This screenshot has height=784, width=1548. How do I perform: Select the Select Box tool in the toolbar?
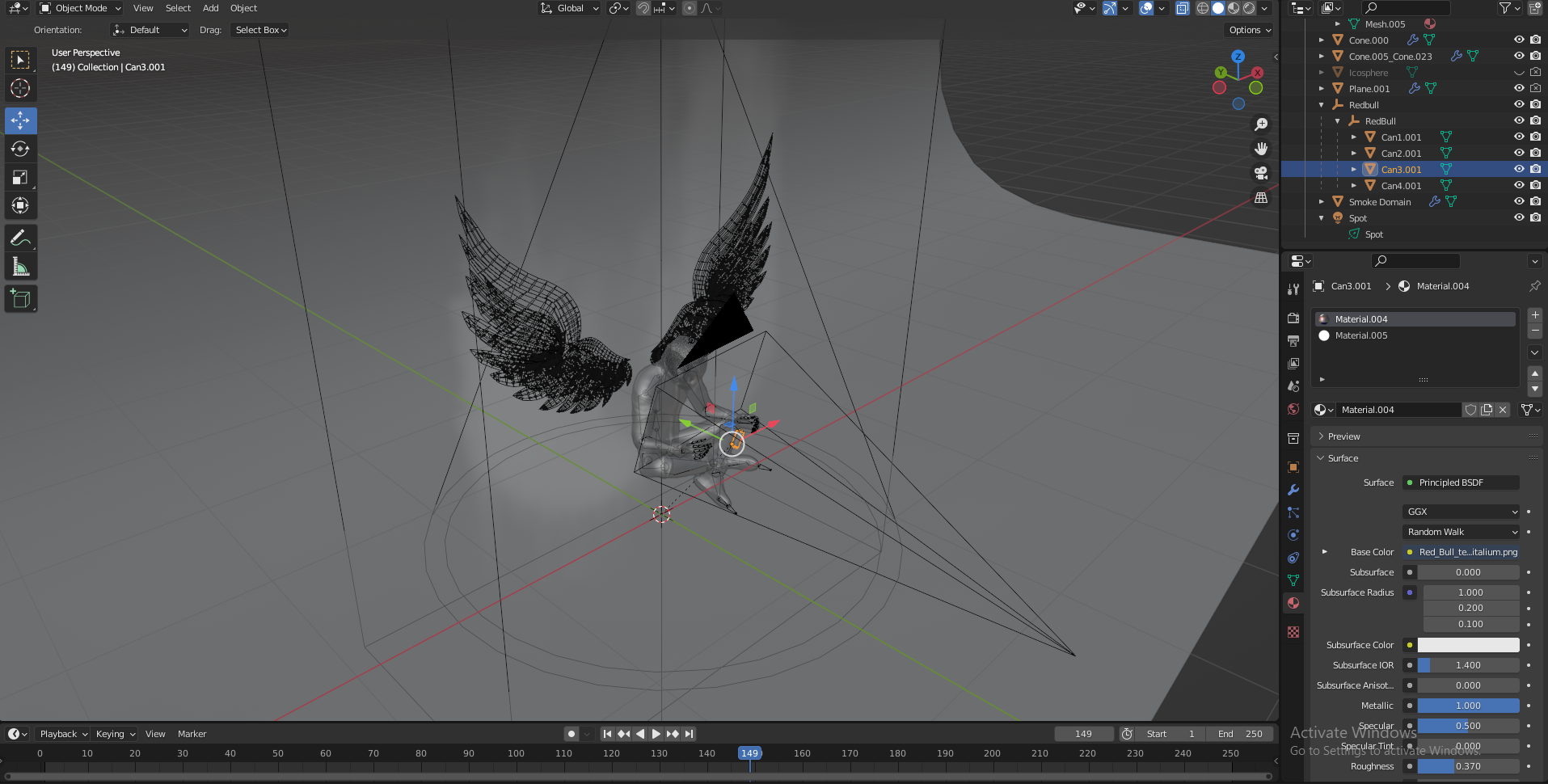20,60
